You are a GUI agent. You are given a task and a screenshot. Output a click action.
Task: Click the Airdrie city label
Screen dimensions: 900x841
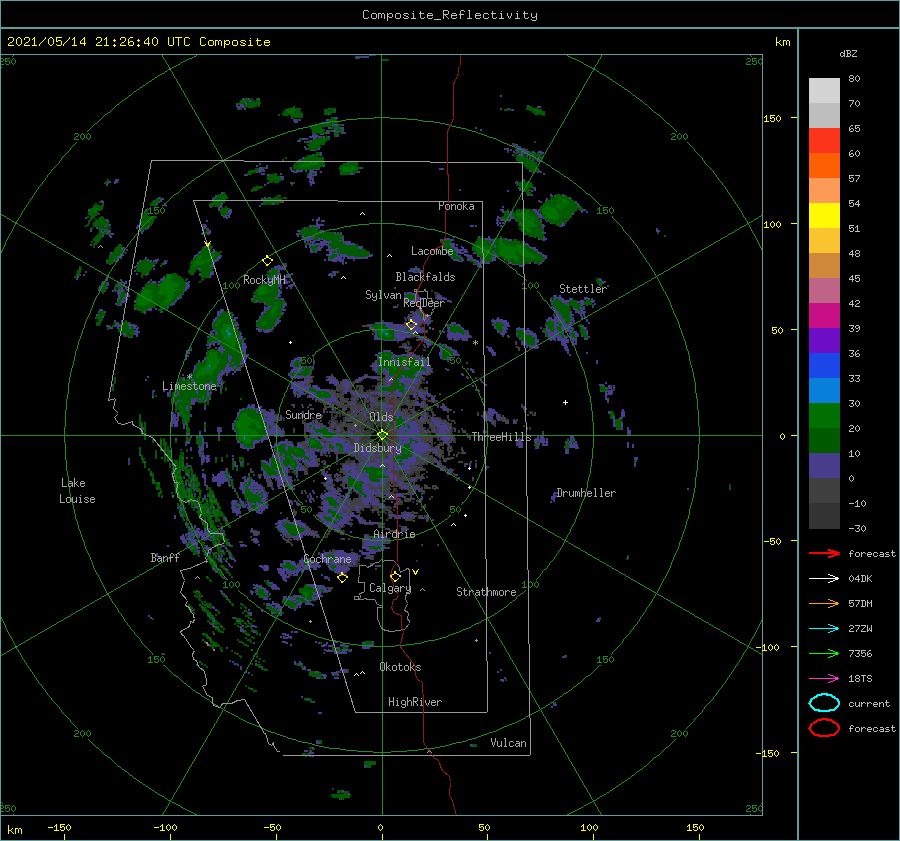394,534
